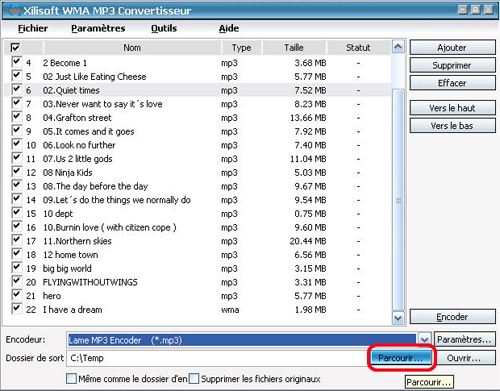Open the Aide menu

pos(229,28)
